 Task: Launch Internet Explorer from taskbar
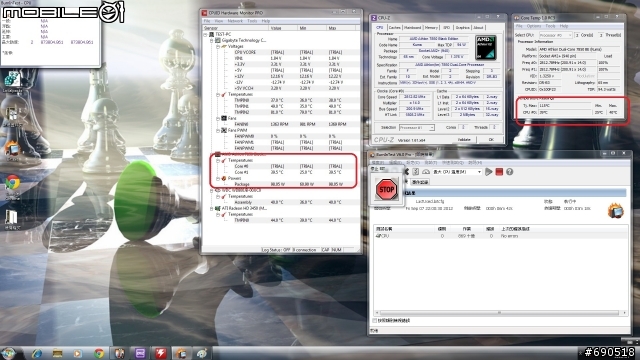(x=37, y=353)
